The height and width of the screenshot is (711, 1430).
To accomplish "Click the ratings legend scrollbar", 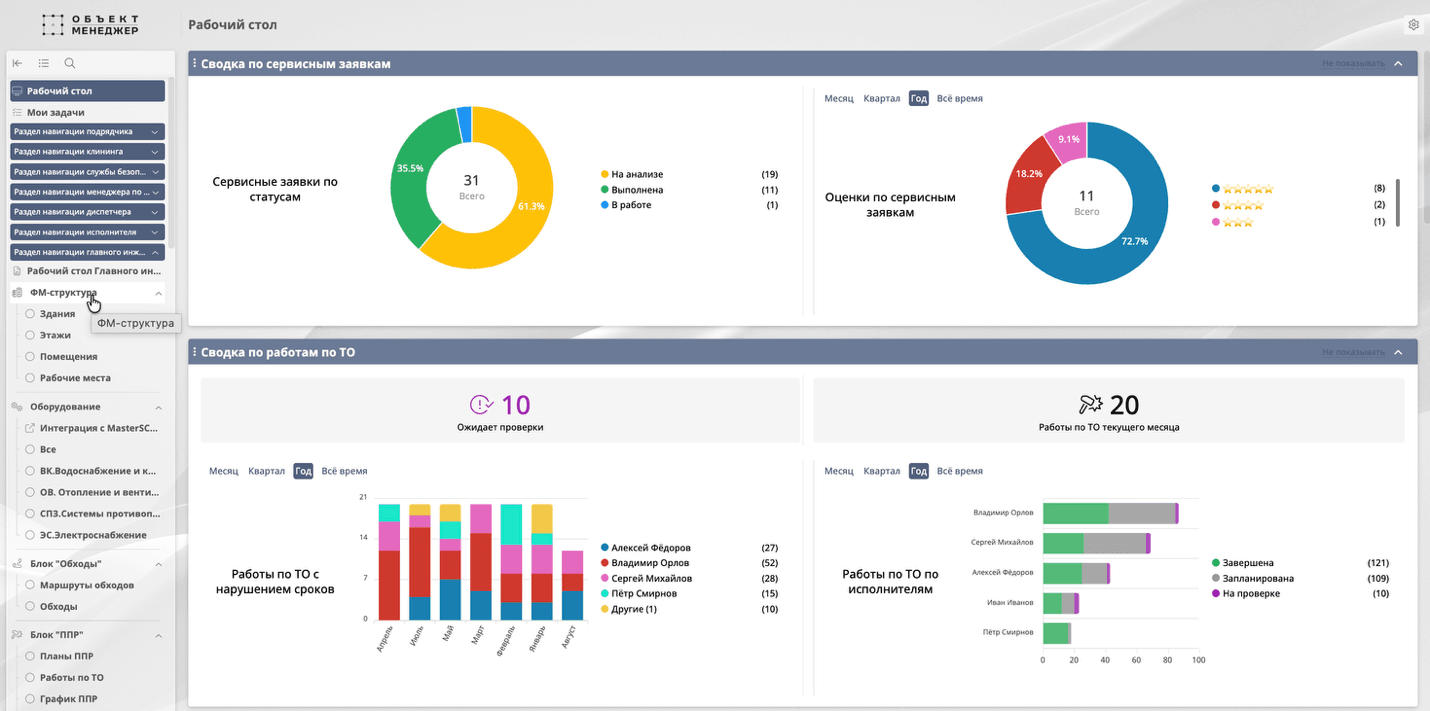I will (1397, 203).
